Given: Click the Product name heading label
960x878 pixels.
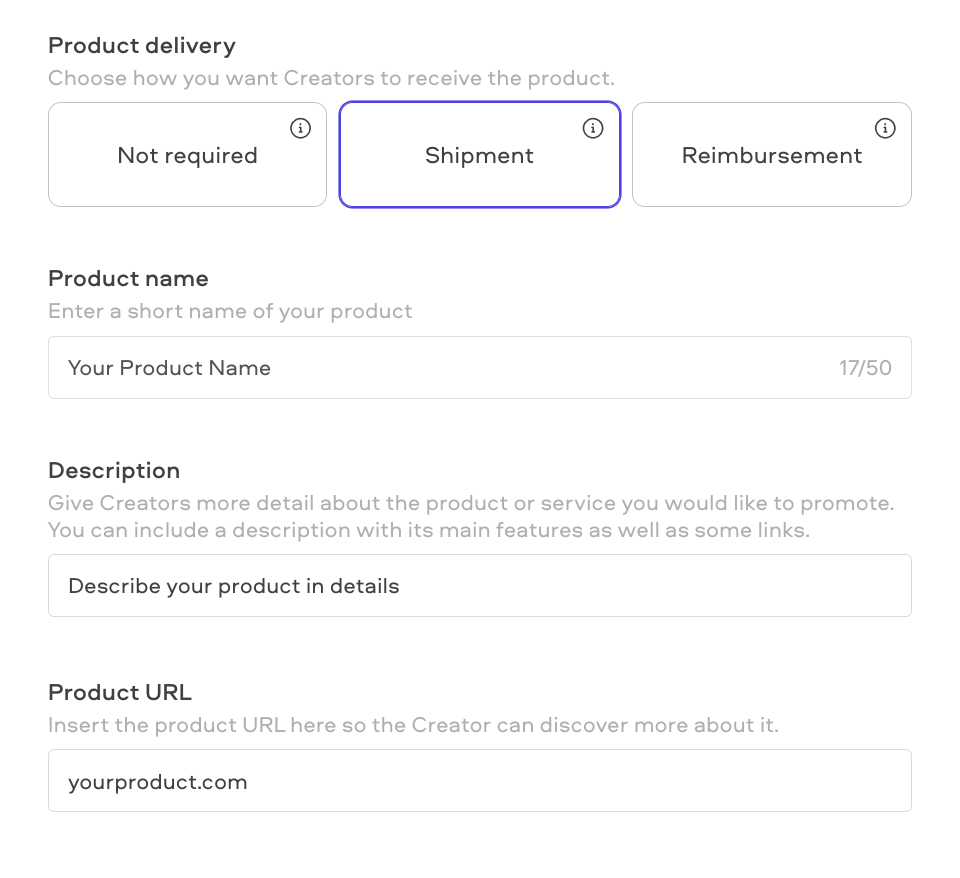Looking at the screenshot, I should coord(129,279).
